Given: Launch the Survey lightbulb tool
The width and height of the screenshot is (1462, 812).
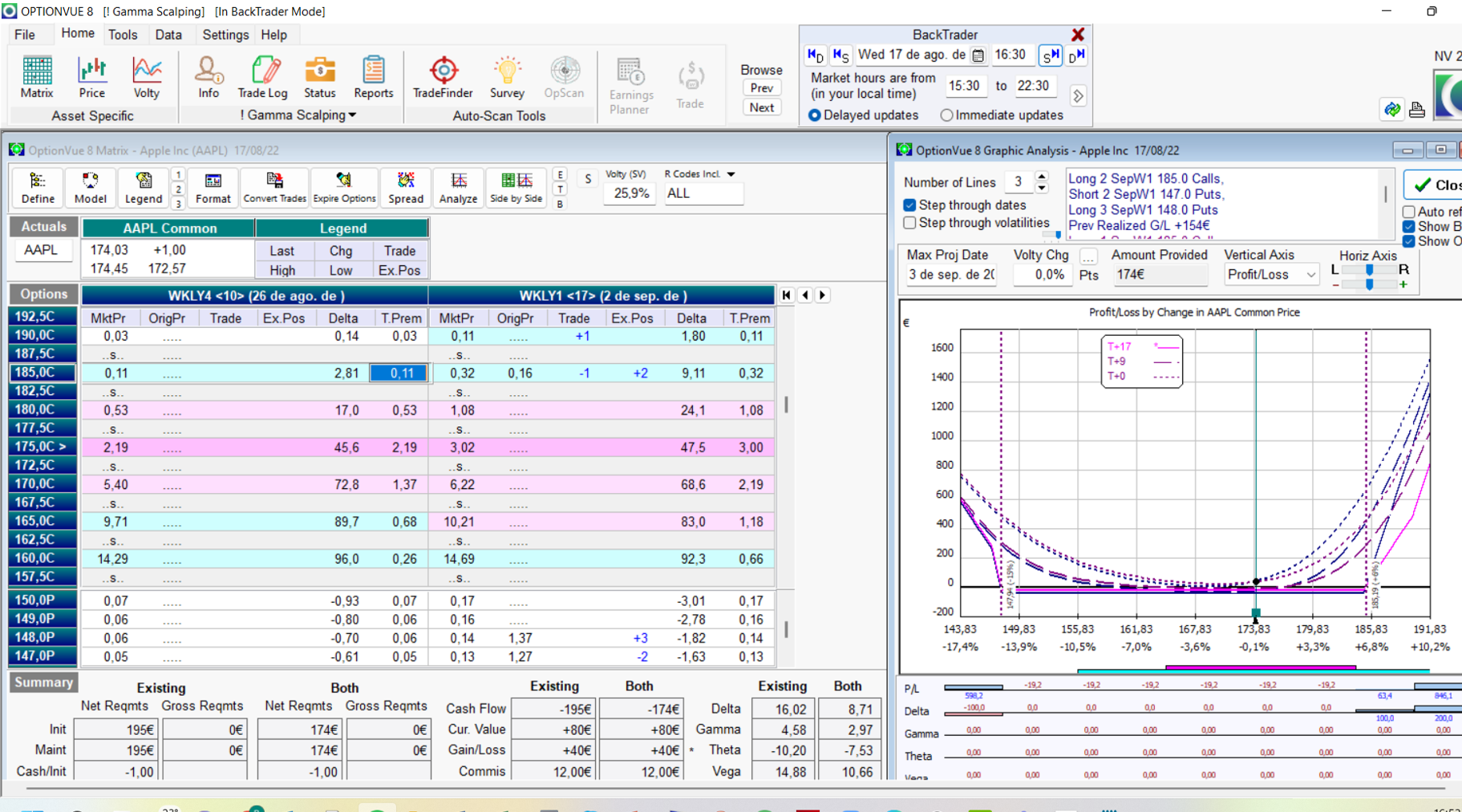Looking at the screenshot, I should [507, 78].
